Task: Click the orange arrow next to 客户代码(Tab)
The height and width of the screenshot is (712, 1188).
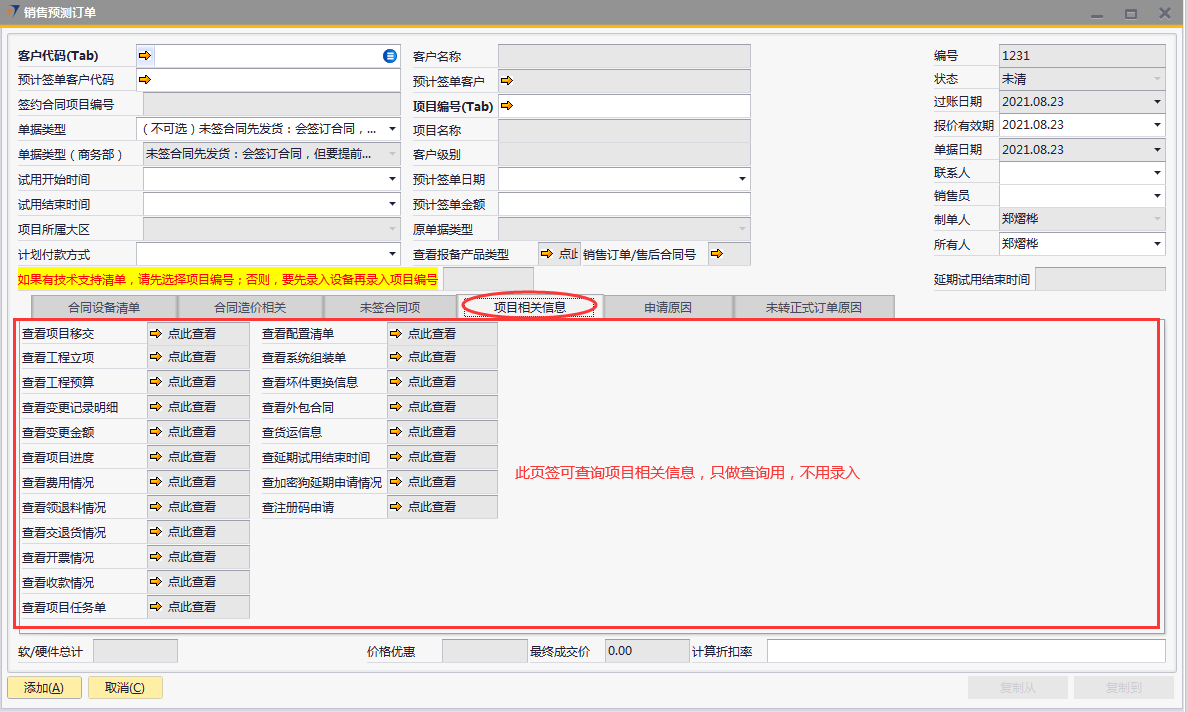Action: (145, 56)
